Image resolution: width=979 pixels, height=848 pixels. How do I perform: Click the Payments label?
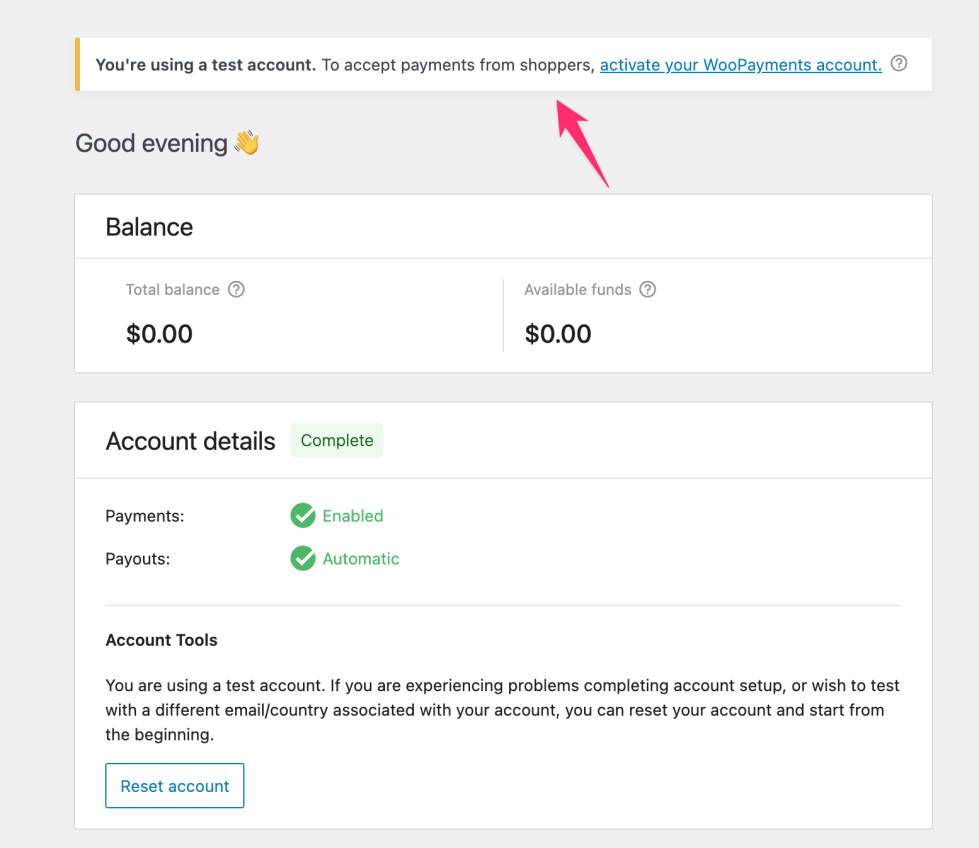point(144,515)
